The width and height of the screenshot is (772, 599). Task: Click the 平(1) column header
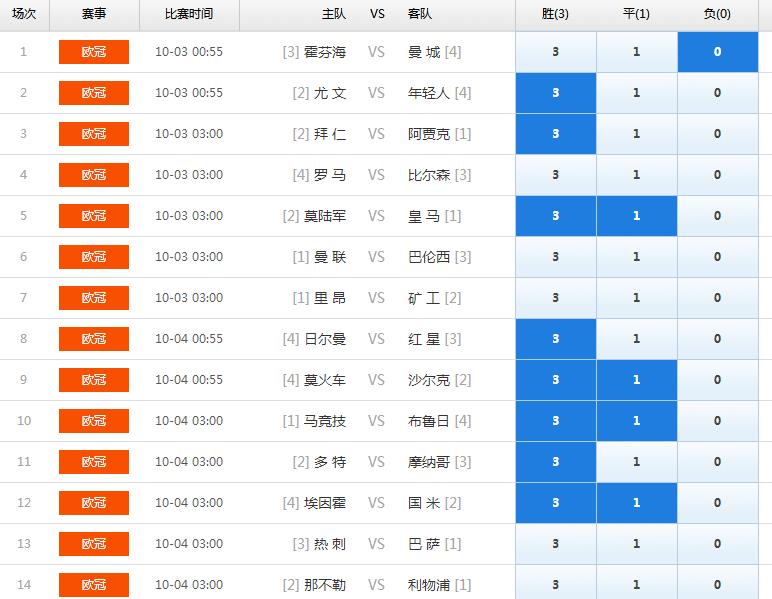[x=636, y=14]
